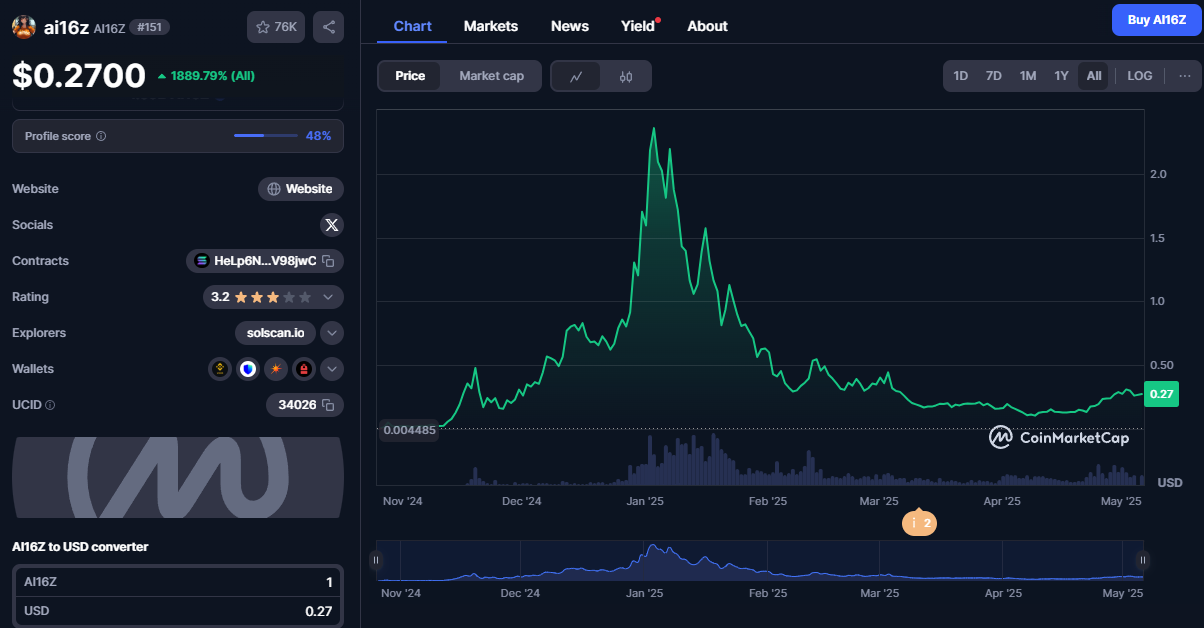Click the AI16Z to USD converter heading
This screenshot has height=628, width=1204.
[80, 547]
